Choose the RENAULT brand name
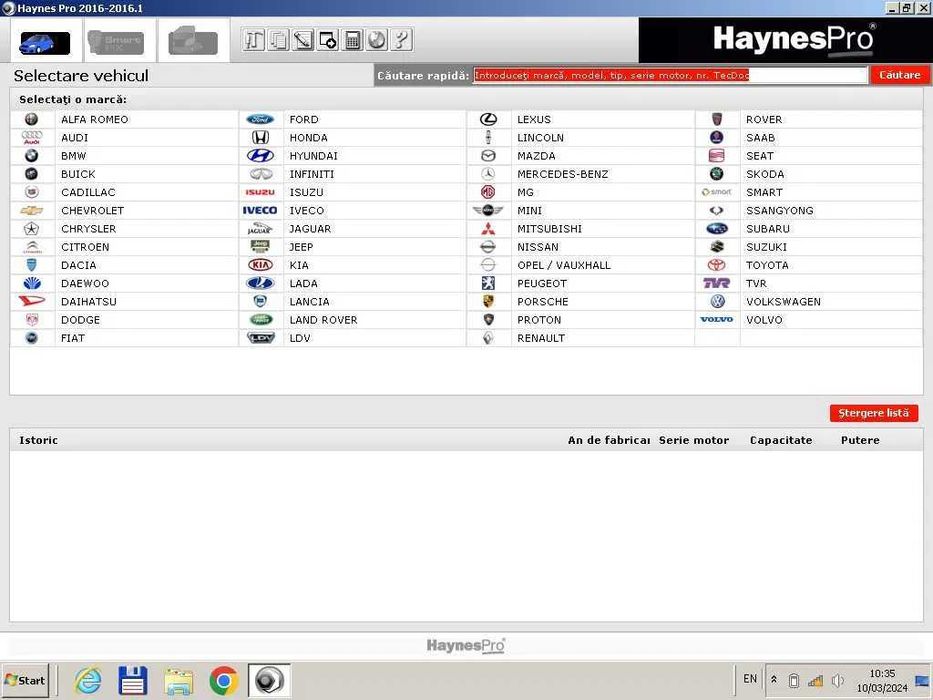The width and height of the screenshot is (933, 700). point(541,338)
